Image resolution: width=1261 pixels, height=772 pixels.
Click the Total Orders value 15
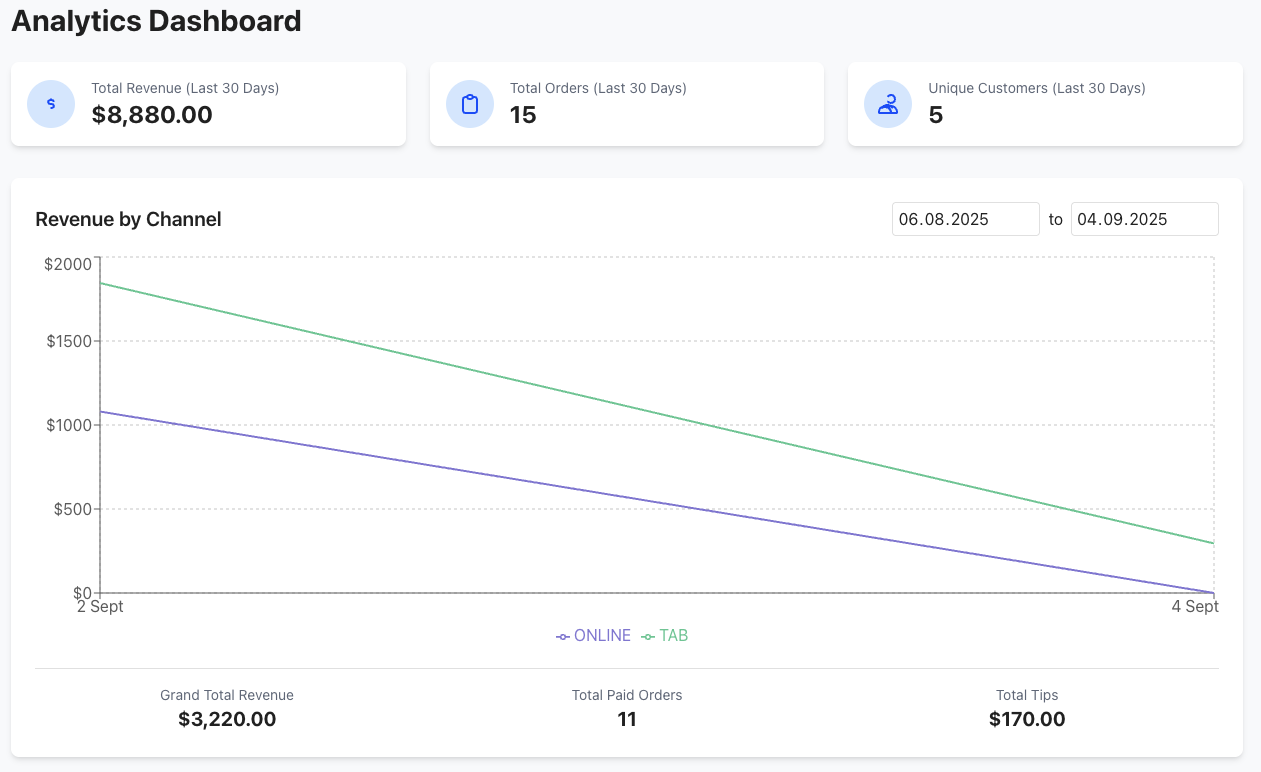(523, 115)
